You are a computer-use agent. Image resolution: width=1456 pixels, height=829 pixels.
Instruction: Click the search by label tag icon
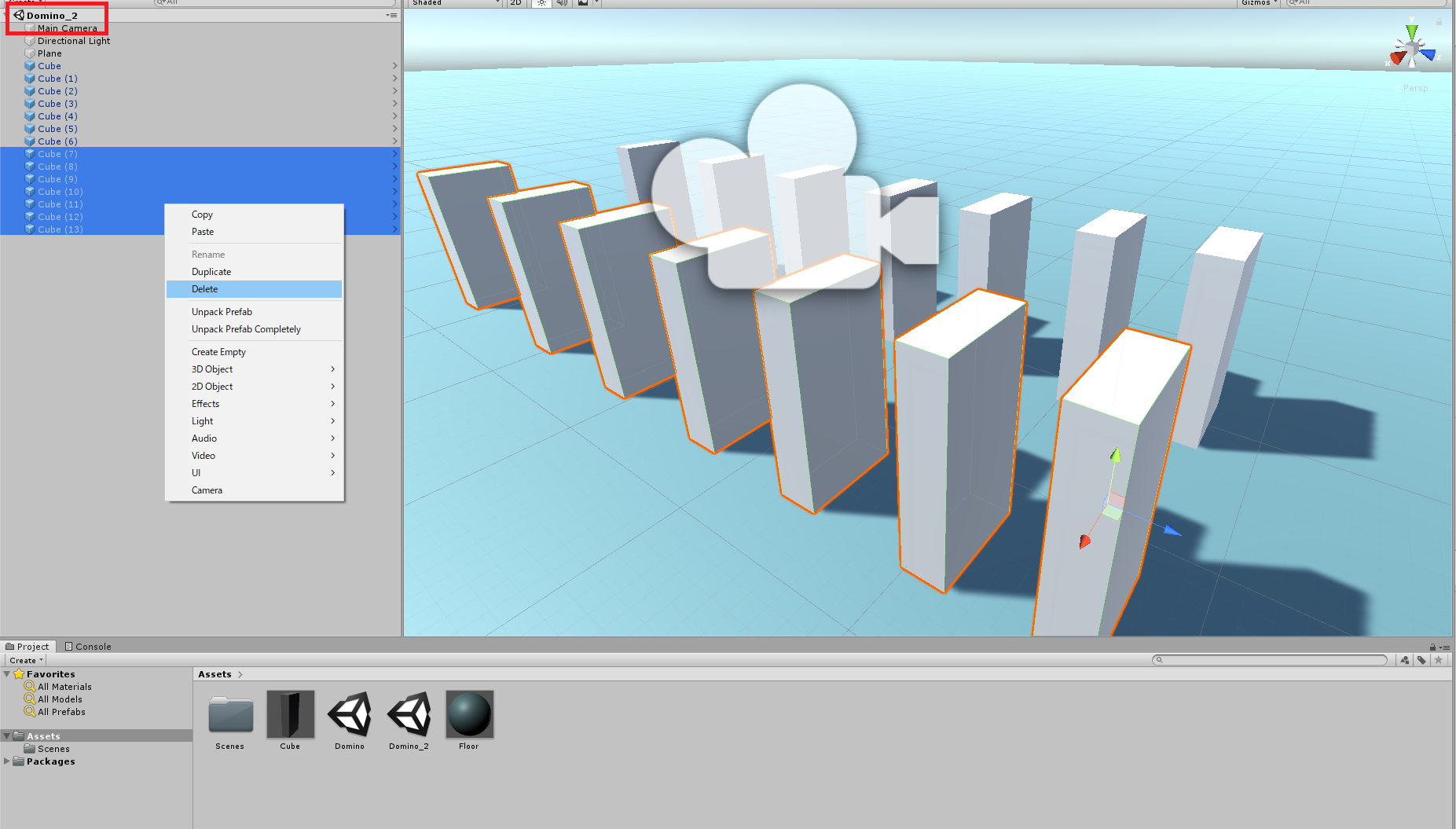point(1421,660)
